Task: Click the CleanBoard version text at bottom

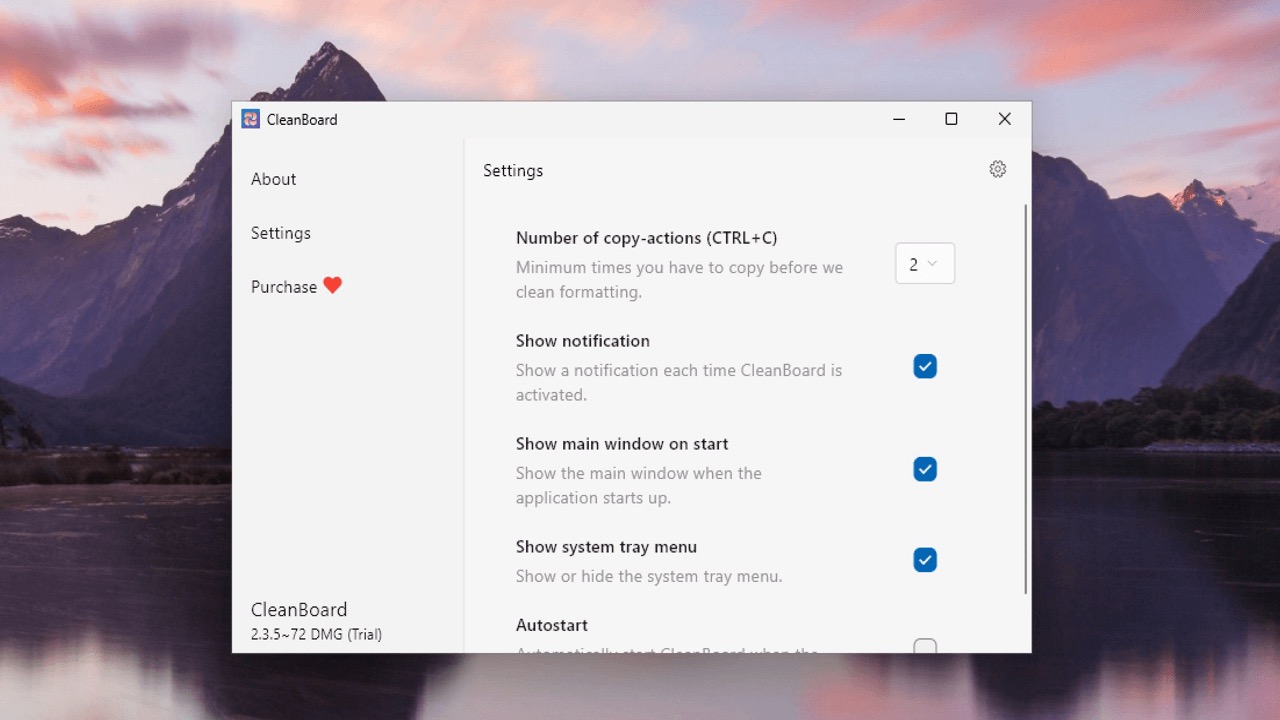Action: pos(316,634)
